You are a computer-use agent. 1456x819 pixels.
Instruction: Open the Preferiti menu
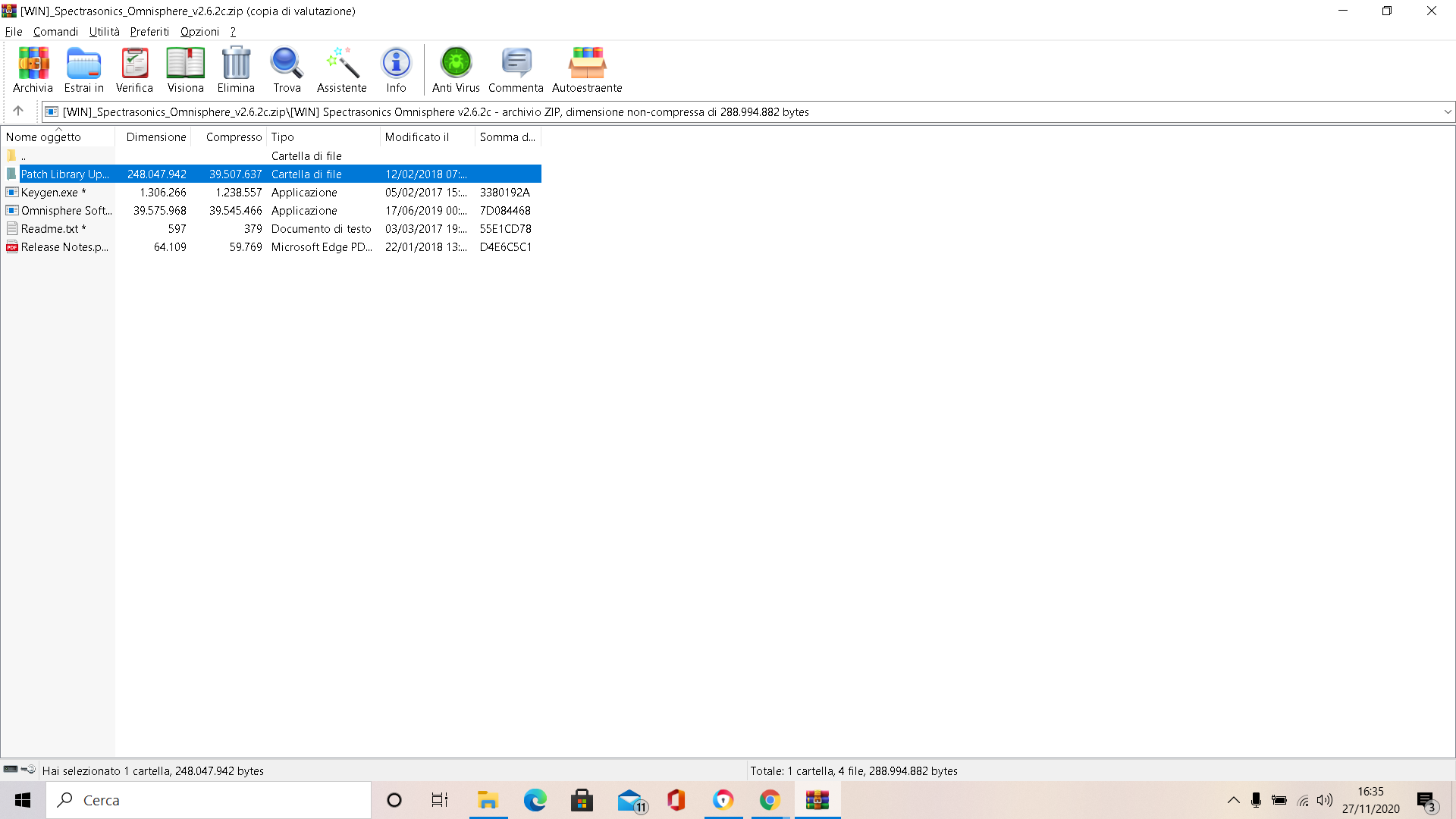coord(149,31)
